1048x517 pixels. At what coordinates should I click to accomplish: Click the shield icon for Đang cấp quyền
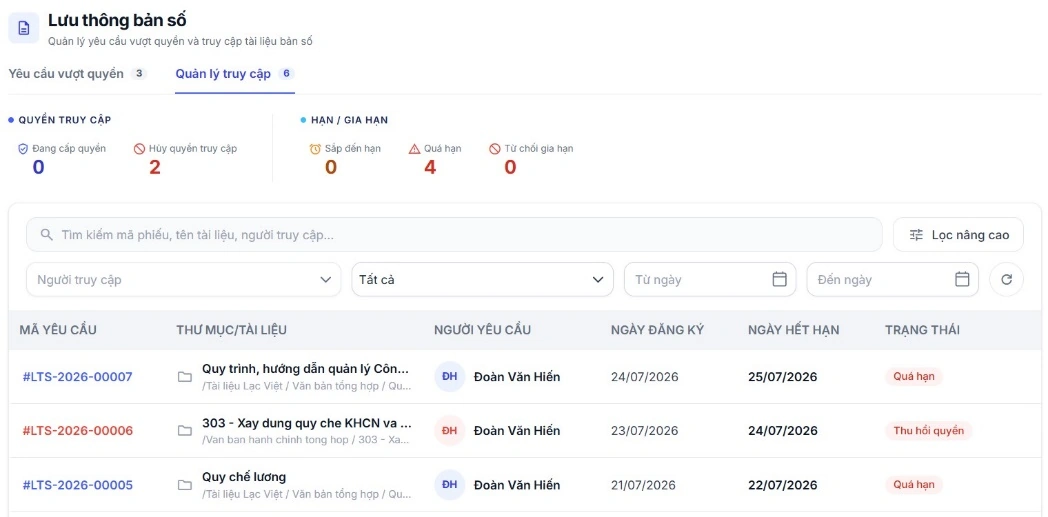pyautogui.click(x=23, y=149)
